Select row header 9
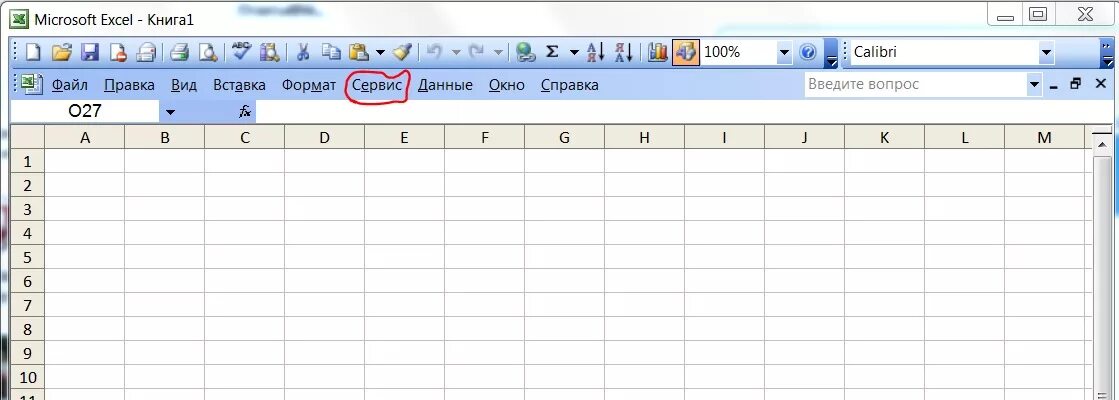This screenshot has height=400, width=1119. (28, 353)
